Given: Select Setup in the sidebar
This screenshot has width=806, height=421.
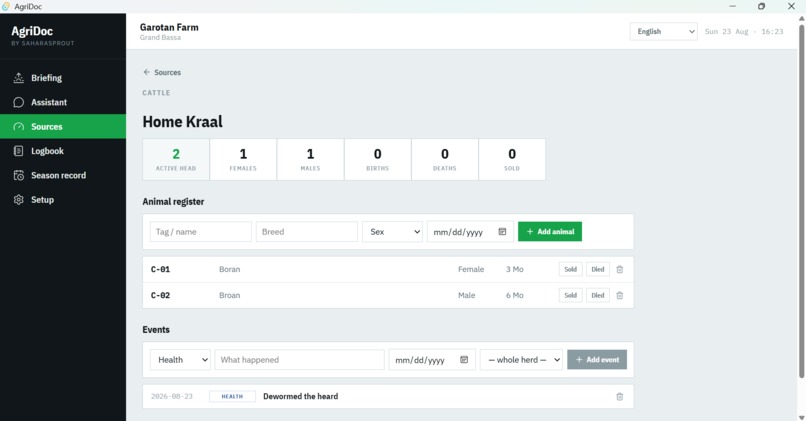Looking at the screenshot, I should pyautogui.click(x=63, y=199).
